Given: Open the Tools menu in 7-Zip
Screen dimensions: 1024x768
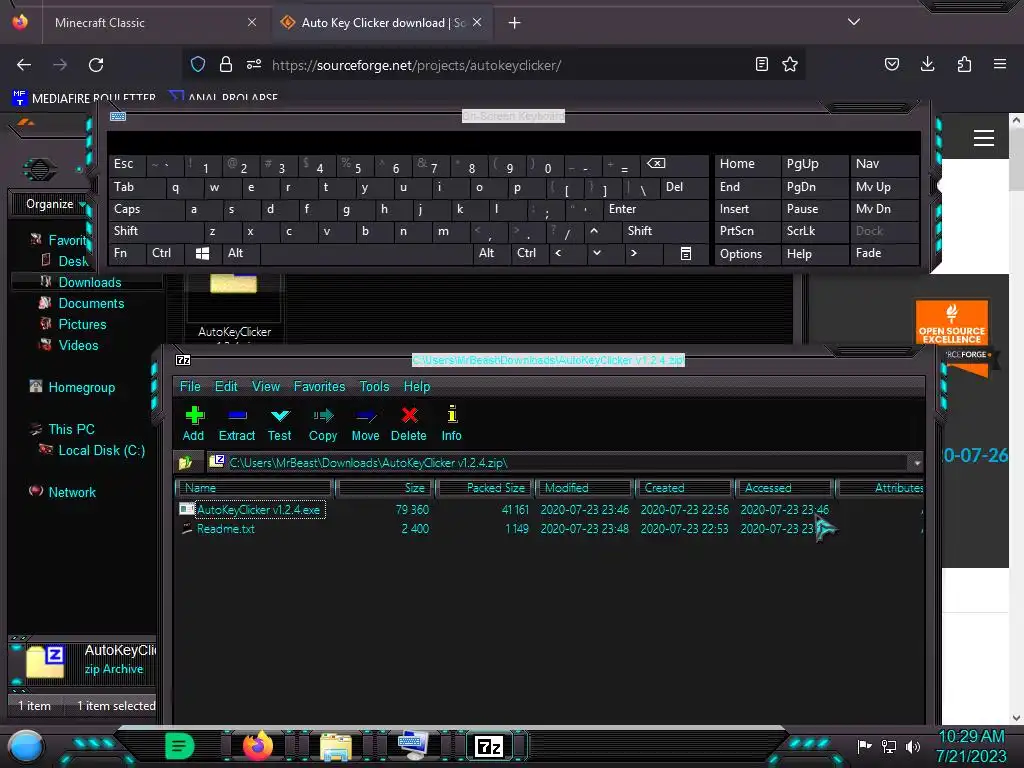Looking at the screenshot, I should coord(374,387).
